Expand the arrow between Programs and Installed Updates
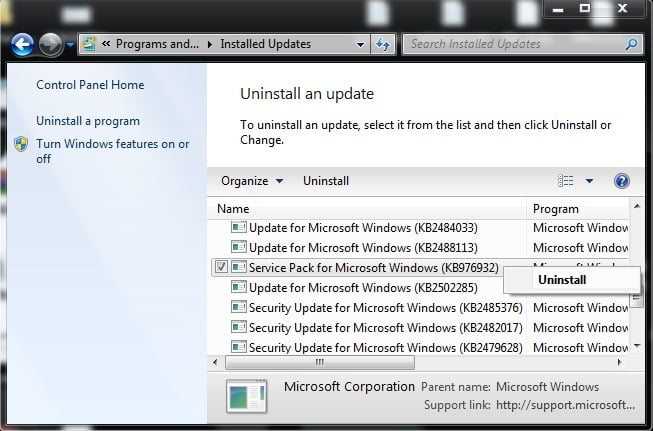 (x=210, y=44)
